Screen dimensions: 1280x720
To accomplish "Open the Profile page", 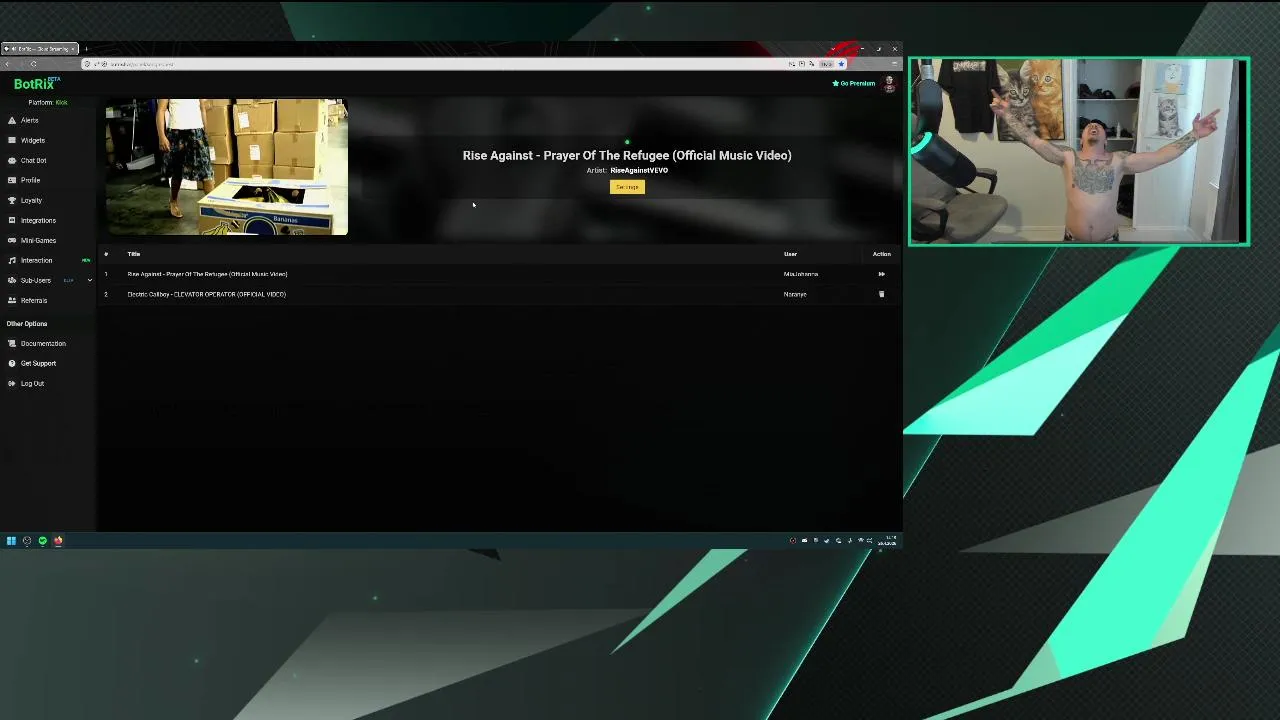I will click(30, 180).
